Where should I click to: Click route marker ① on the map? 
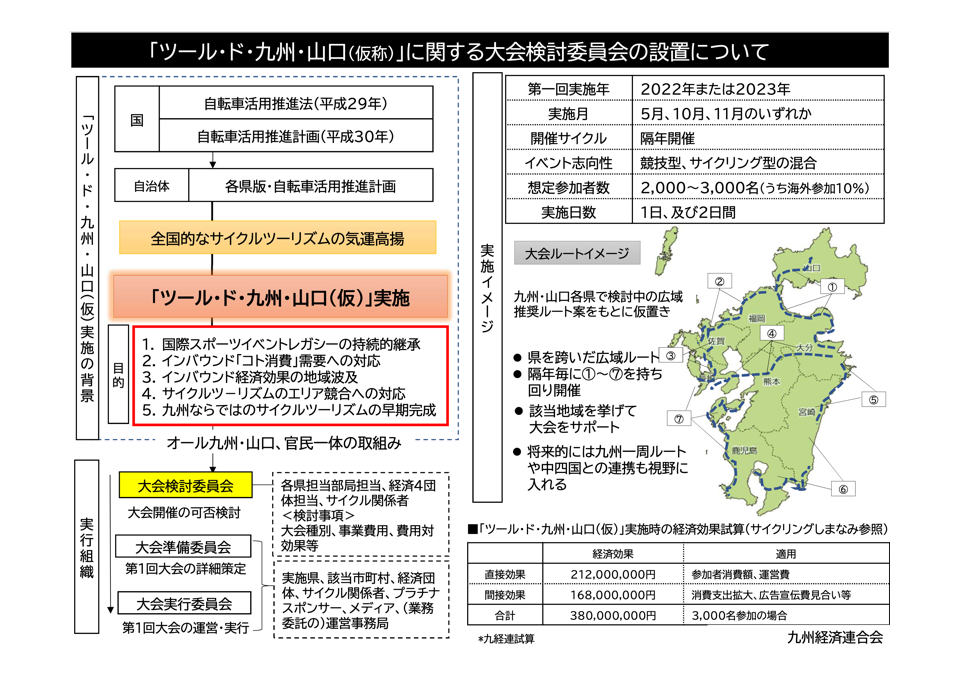(832, 287)
